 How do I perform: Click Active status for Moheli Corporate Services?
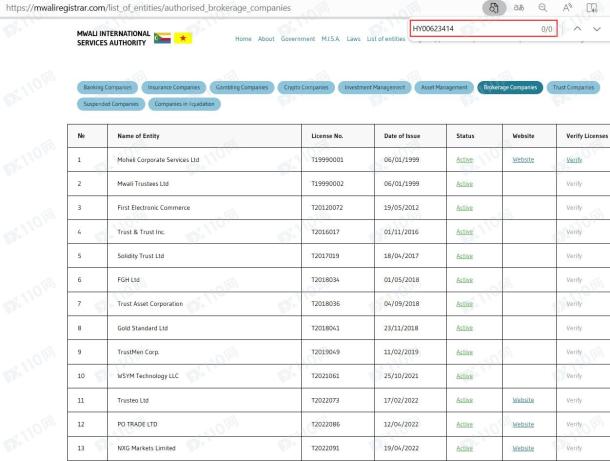pyautogui.click(x=465, y=160)
